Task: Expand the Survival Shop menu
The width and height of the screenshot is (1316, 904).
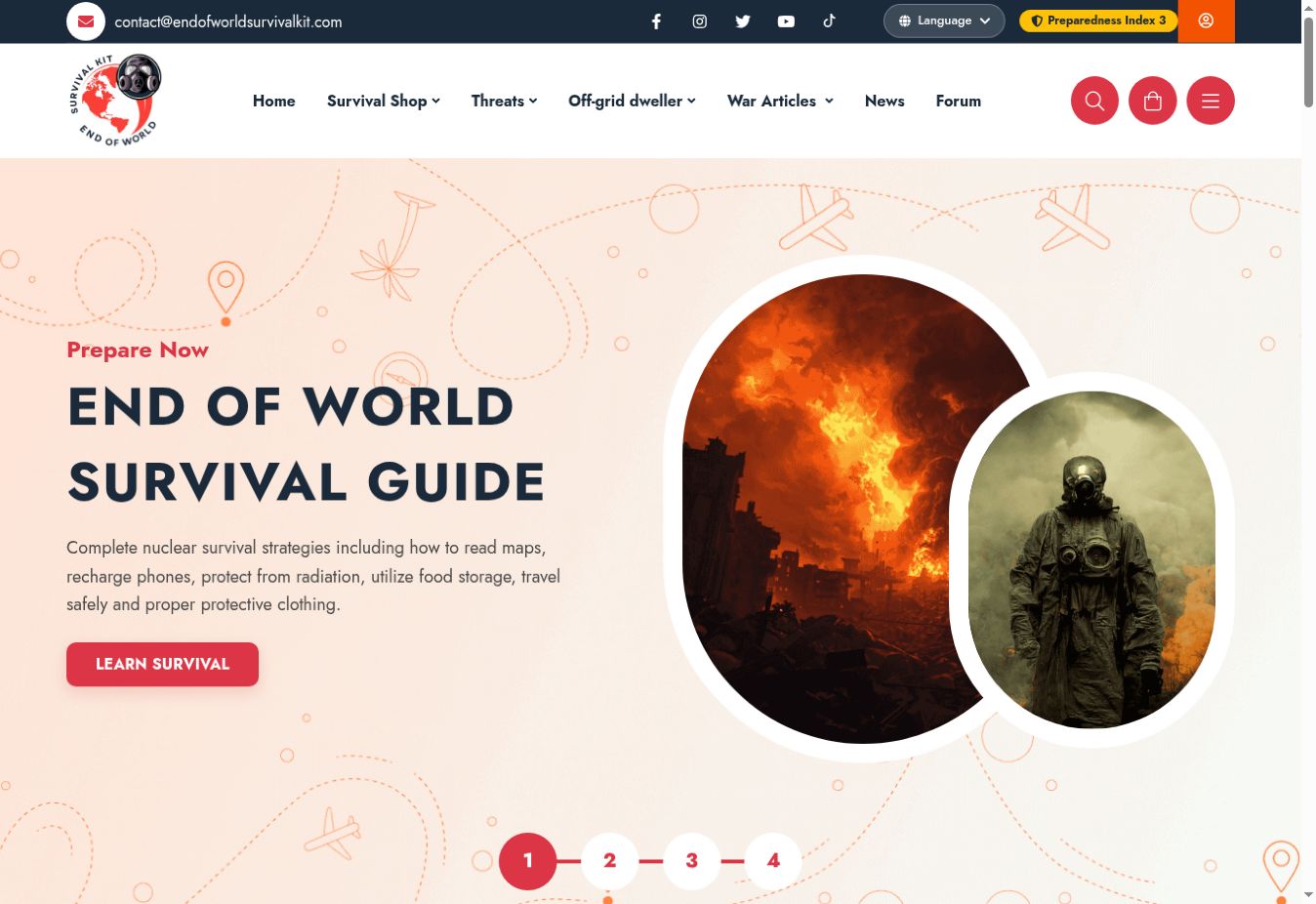Action: [384, 101]
